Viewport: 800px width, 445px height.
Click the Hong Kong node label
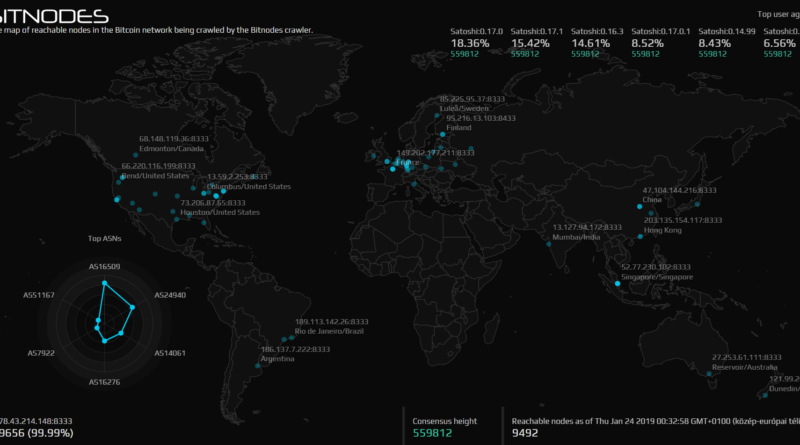point(662,230)
